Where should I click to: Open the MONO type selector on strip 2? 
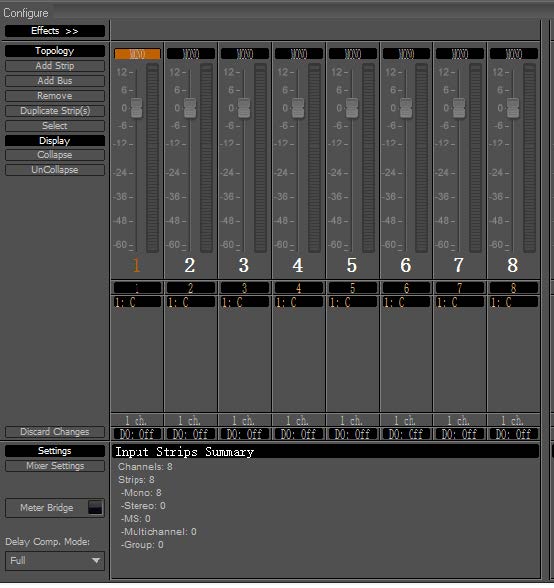(x=191, y=54)
